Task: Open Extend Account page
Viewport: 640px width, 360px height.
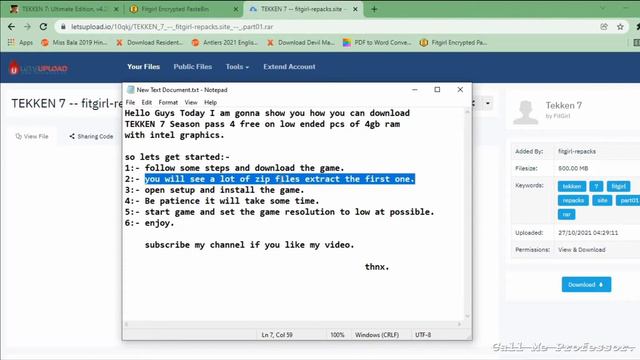Action: 289,67
